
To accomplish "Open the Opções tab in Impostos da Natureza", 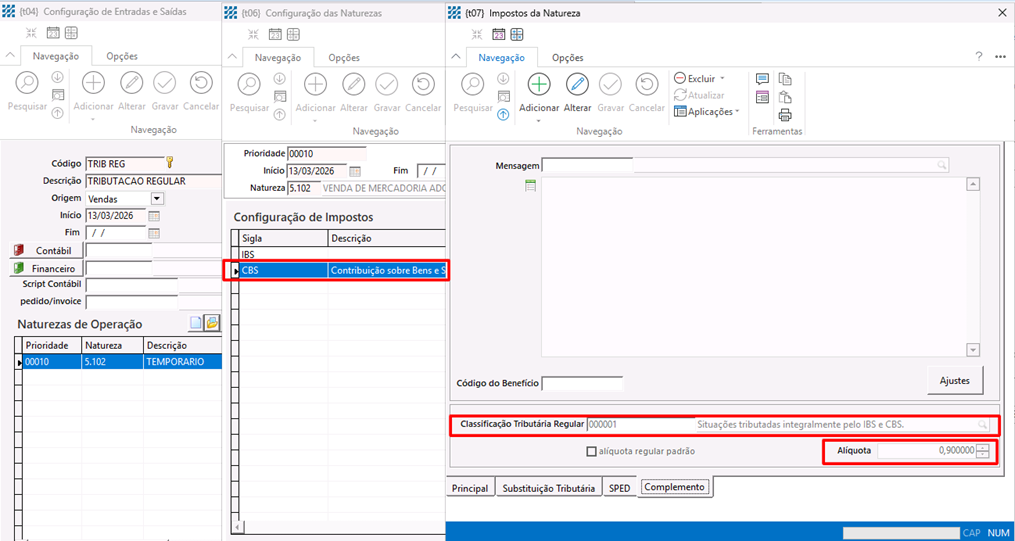I will pos(567,58).
